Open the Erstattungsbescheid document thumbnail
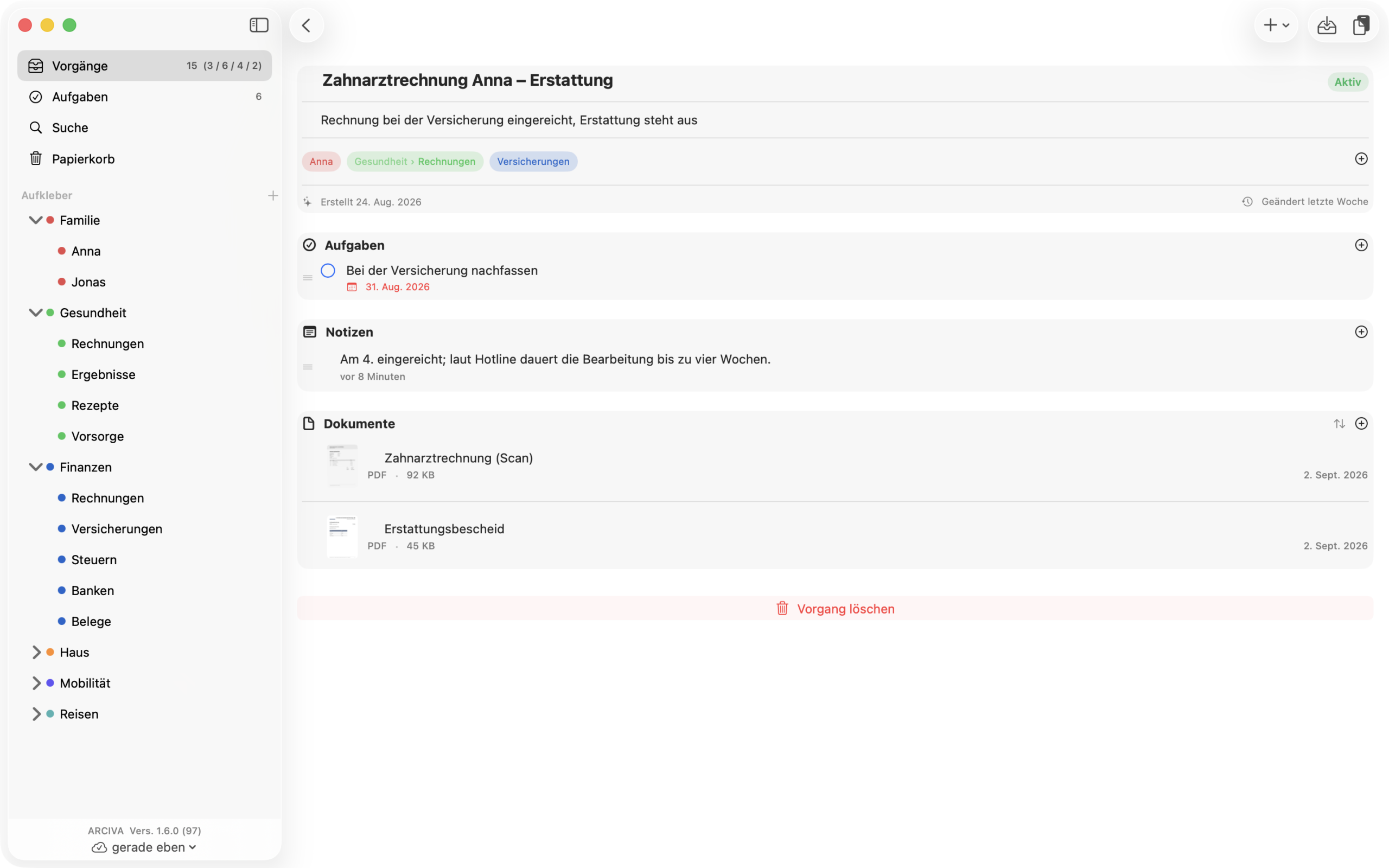The height and width of the screenshot is (868, 1389). pyautogui.click(x=342, y=537)
